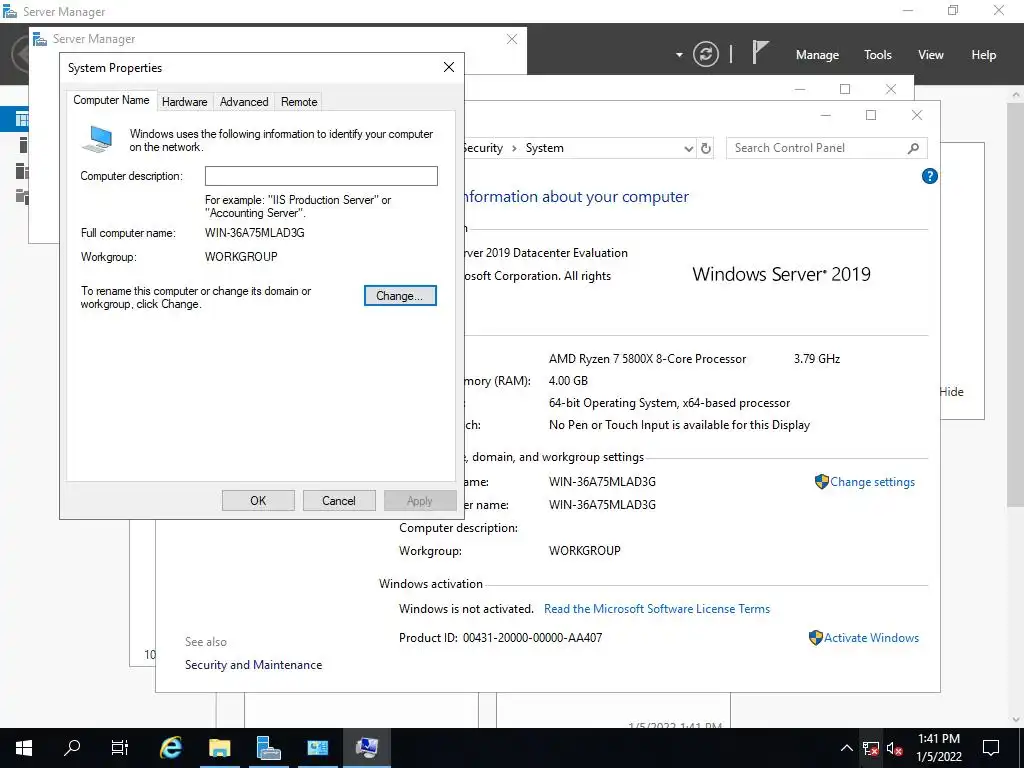Viewport: 1024px width, 768px height.
Task: Expand the Control Panel address bar dropdown
Action: click(x=688, y=148)
